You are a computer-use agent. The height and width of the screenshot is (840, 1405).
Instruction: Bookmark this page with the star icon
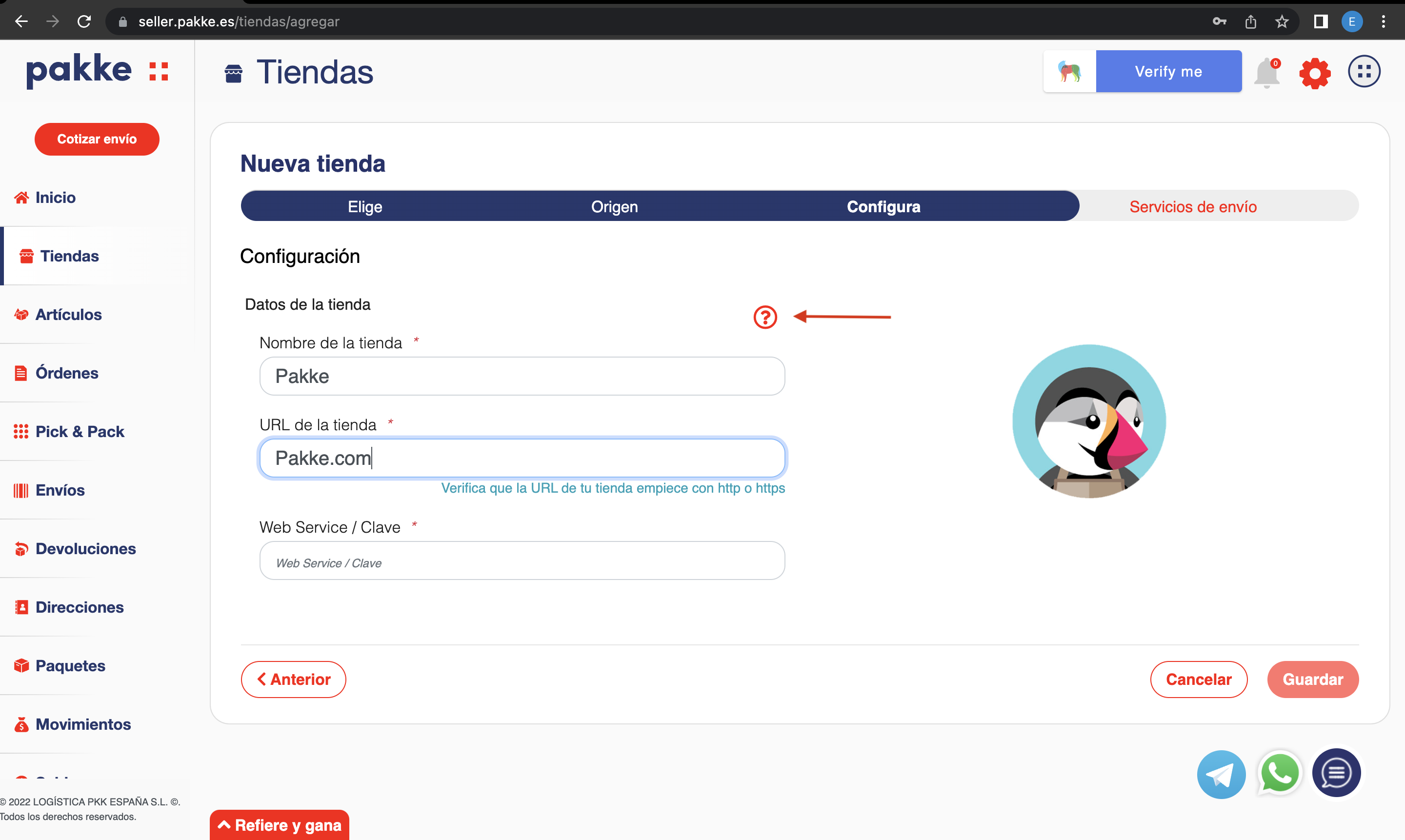(1282, 21)
